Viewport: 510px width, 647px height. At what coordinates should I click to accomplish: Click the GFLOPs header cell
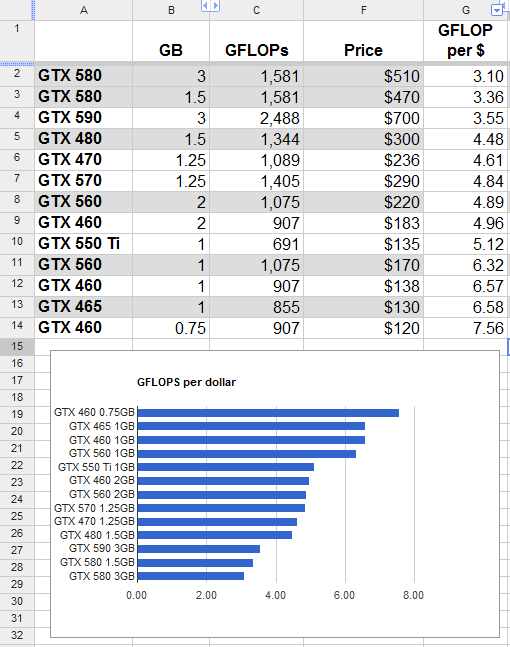point(256,41)
